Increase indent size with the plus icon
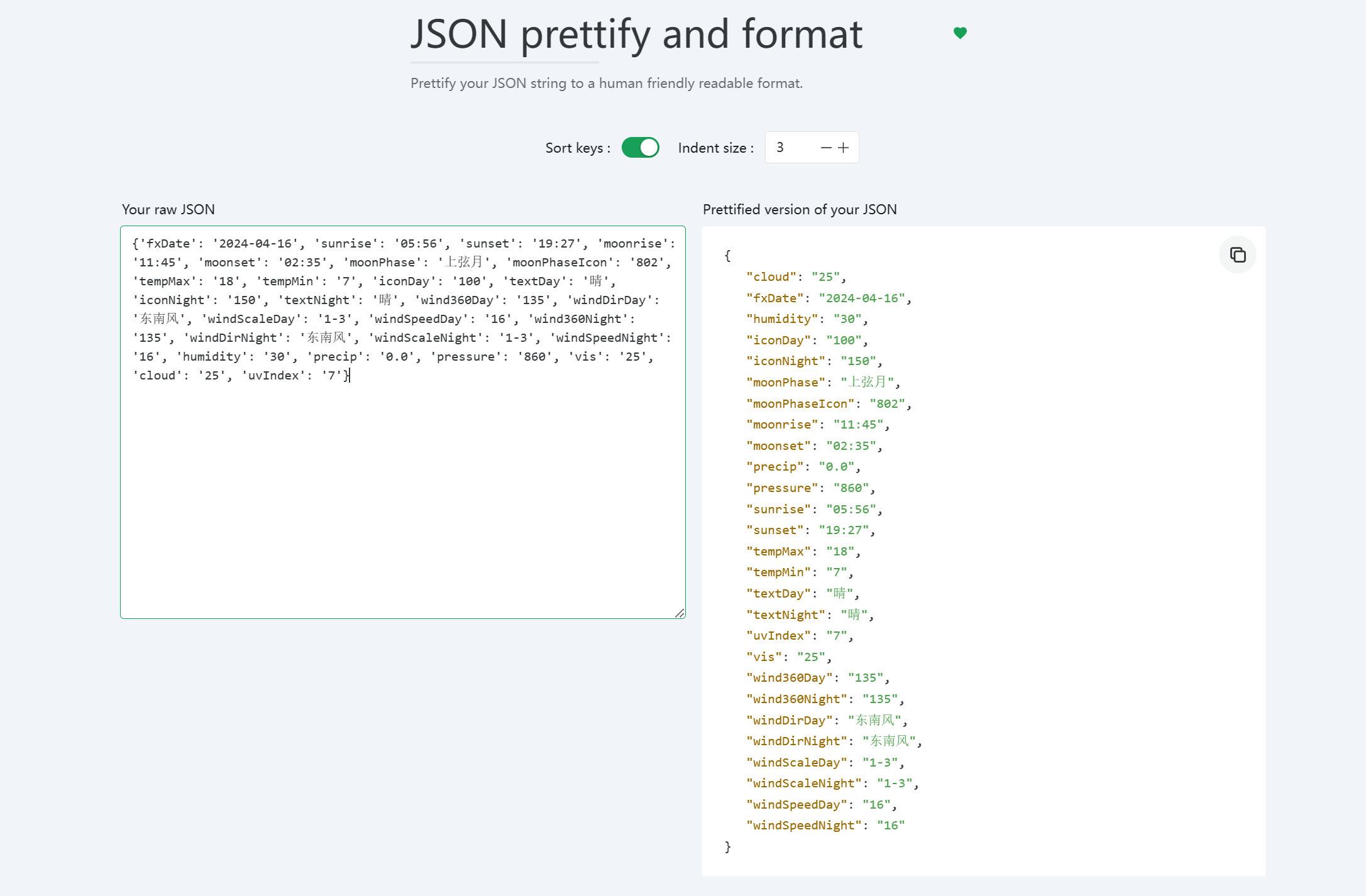 pyautogui.click(x=844, y=148)
